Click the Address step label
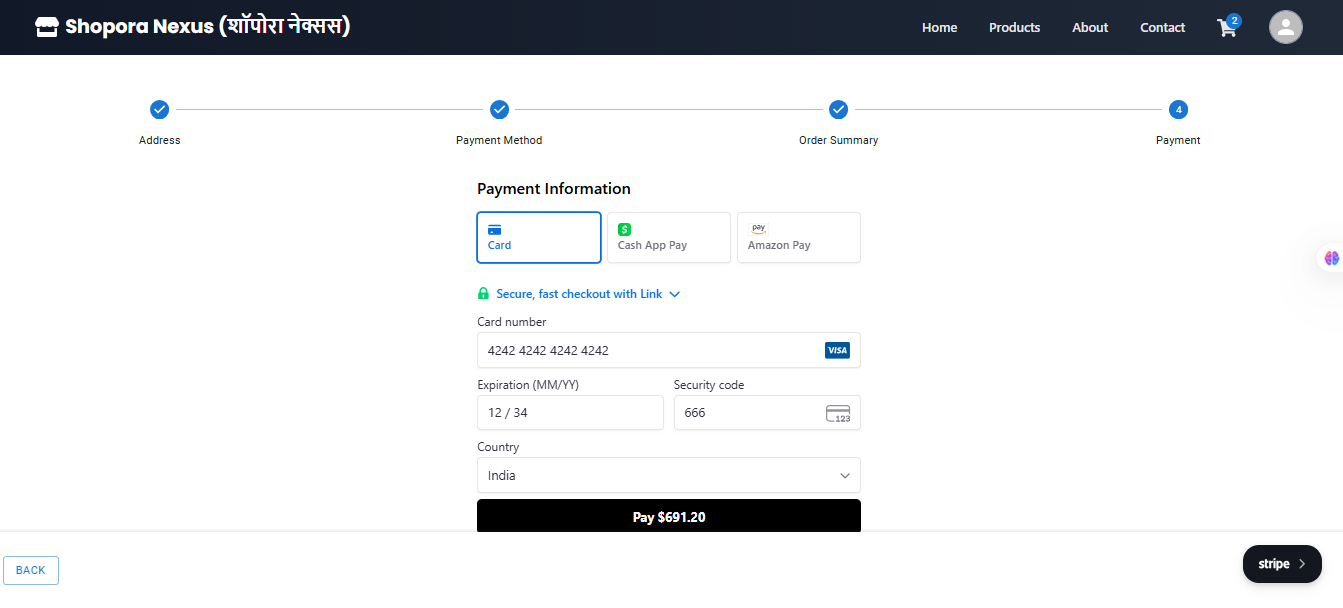 (159, 140)
